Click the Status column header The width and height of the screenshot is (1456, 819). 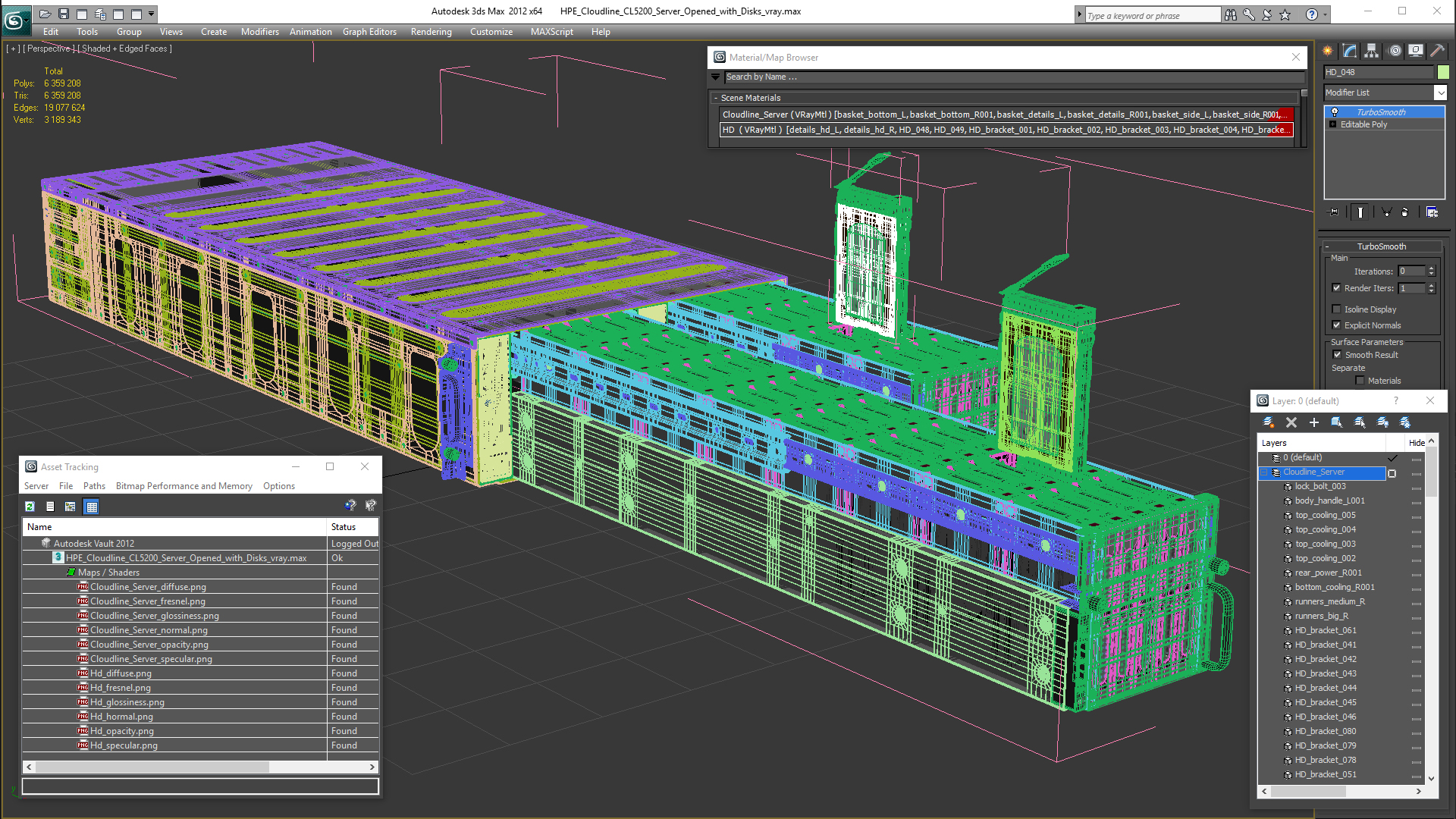pos(353,527)
